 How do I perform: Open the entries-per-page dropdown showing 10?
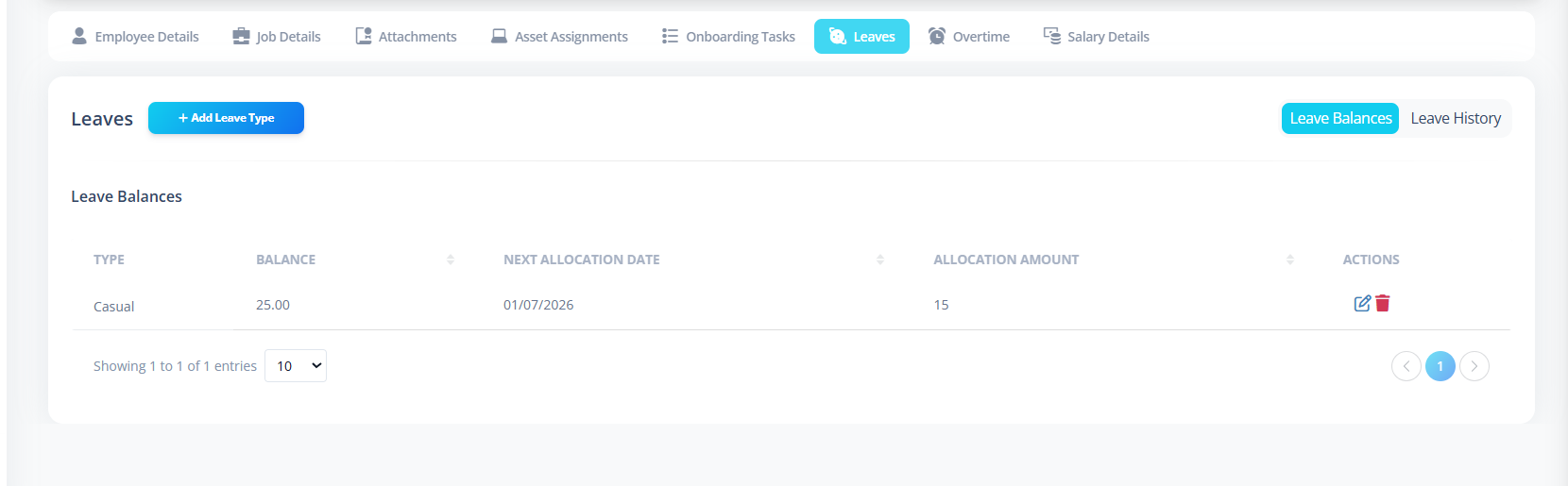coord(296,366)
